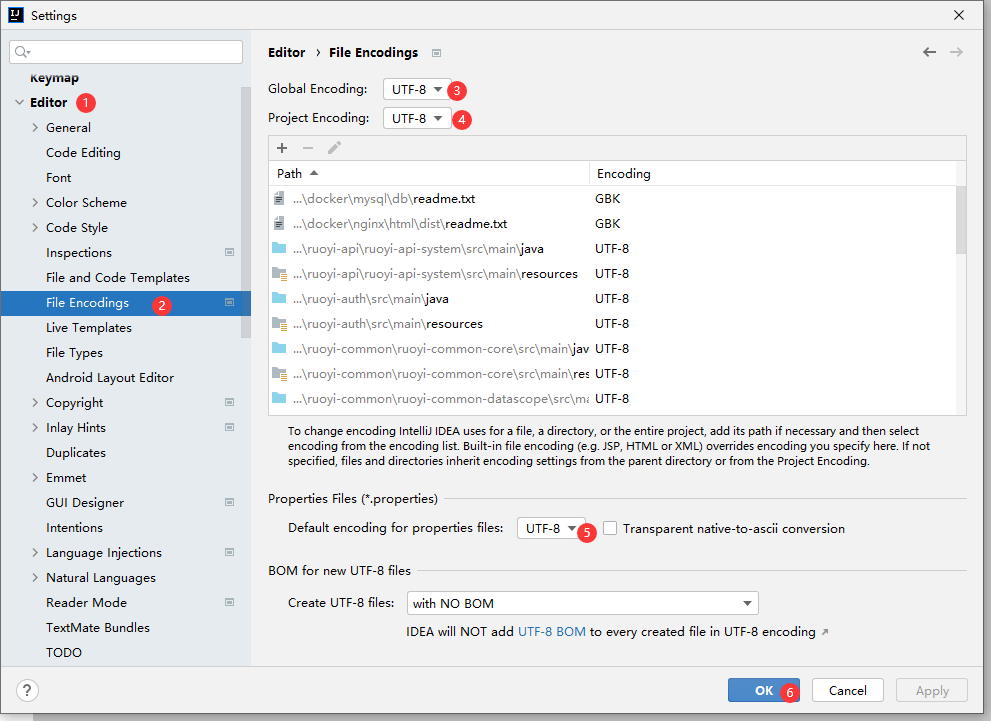Expand the Emmet node

click(35, 477)
